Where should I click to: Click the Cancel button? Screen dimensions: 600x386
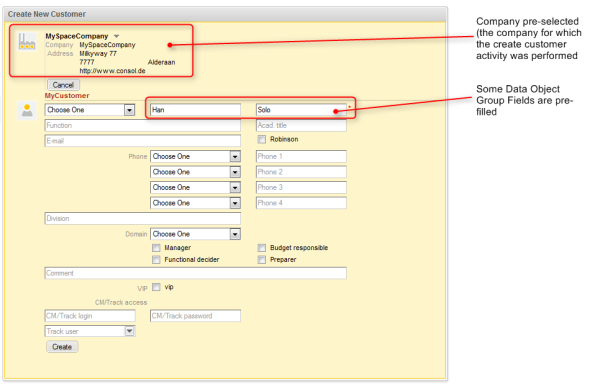[63, 85]
